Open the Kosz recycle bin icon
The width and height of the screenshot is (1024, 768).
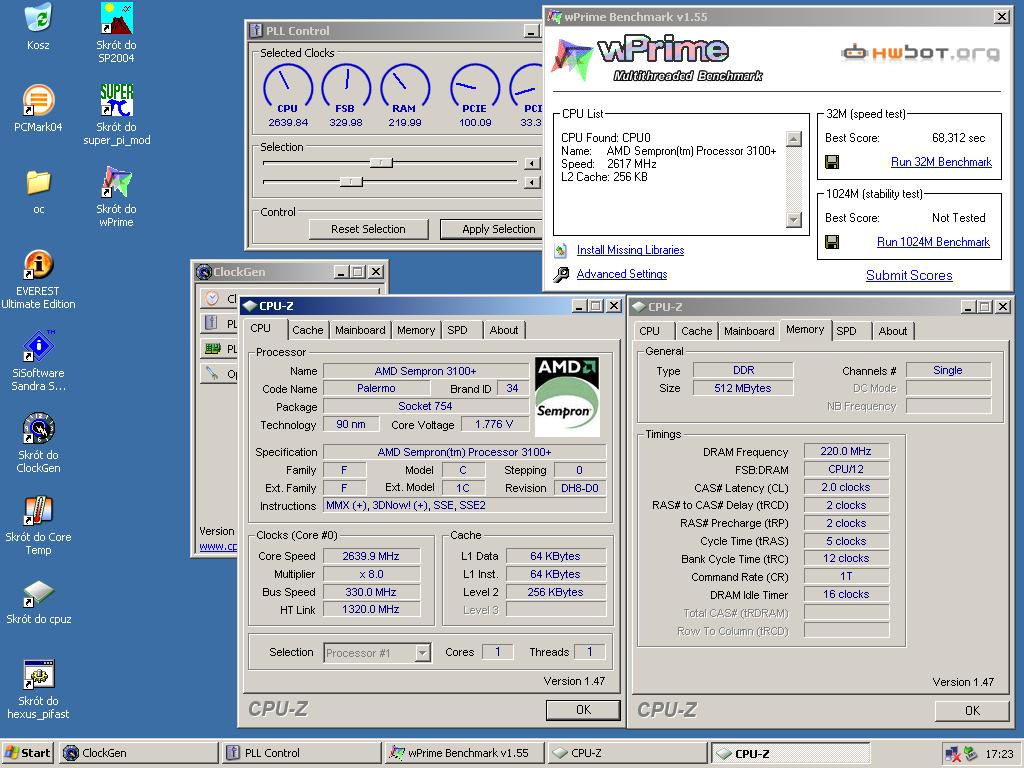click(38, 18)
